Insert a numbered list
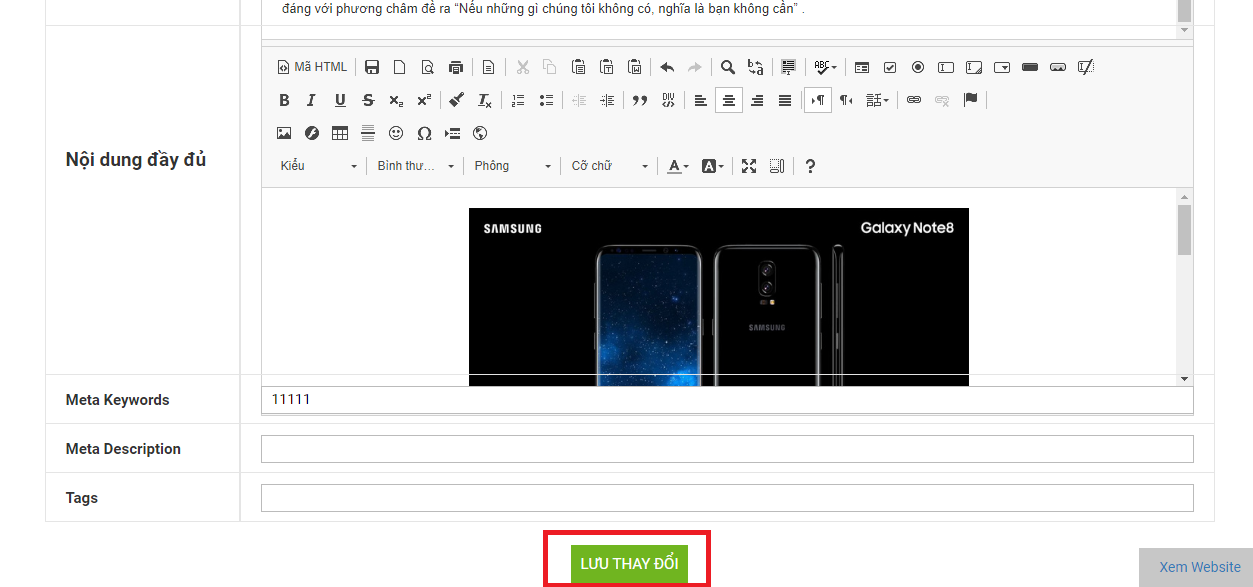 [x=518, y=100]
